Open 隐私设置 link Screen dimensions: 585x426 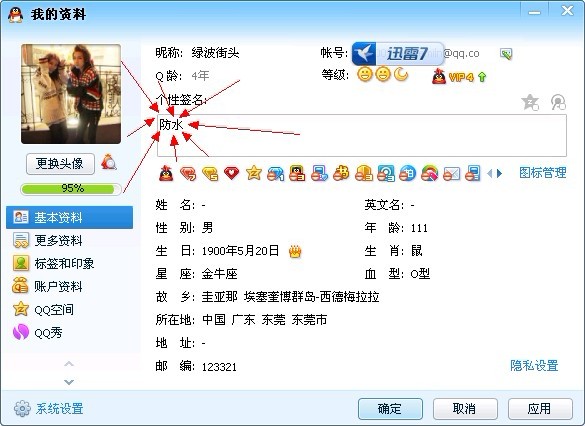pyautogui.click(x=534, y=366)
